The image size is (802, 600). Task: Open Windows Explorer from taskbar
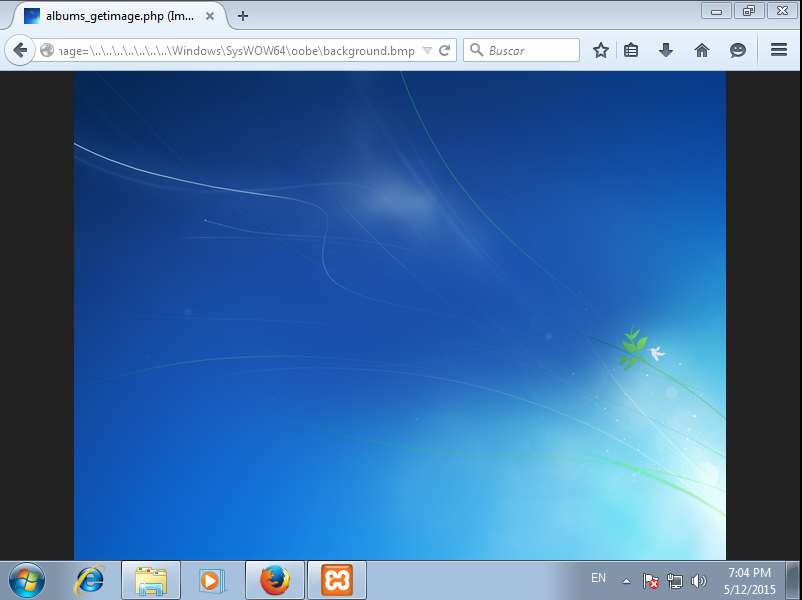151,580
